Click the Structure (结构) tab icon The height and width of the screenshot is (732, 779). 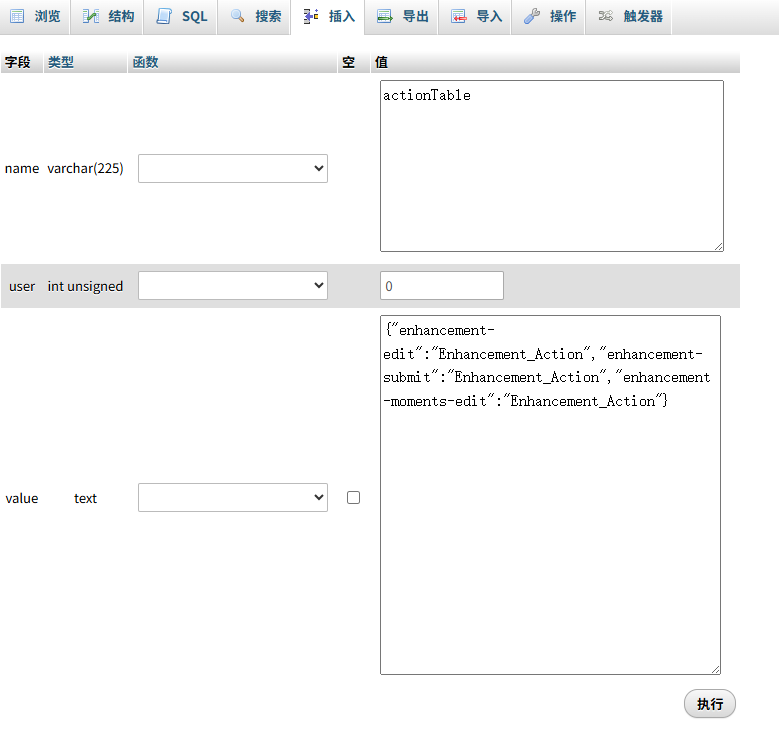click(91, 17)
